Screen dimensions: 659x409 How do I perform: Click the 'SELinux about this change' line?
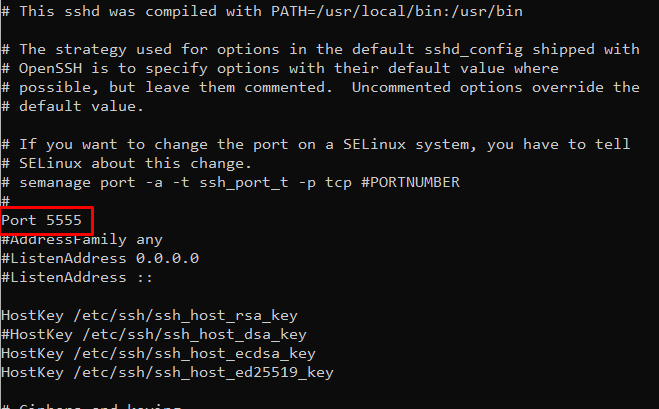pyautogui.click(x=127, y=164)
